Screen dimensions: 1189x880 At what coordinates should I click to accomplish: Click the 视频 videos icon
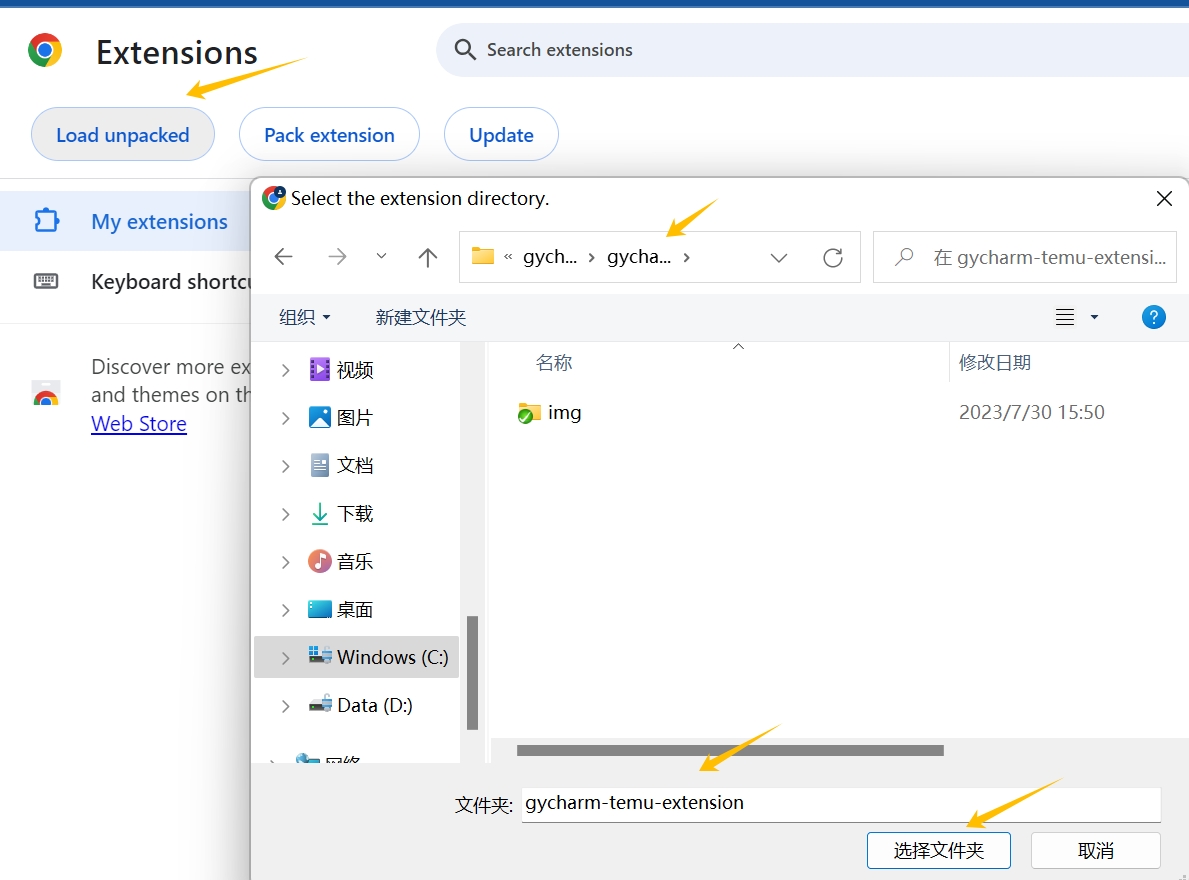click(319, 369)
